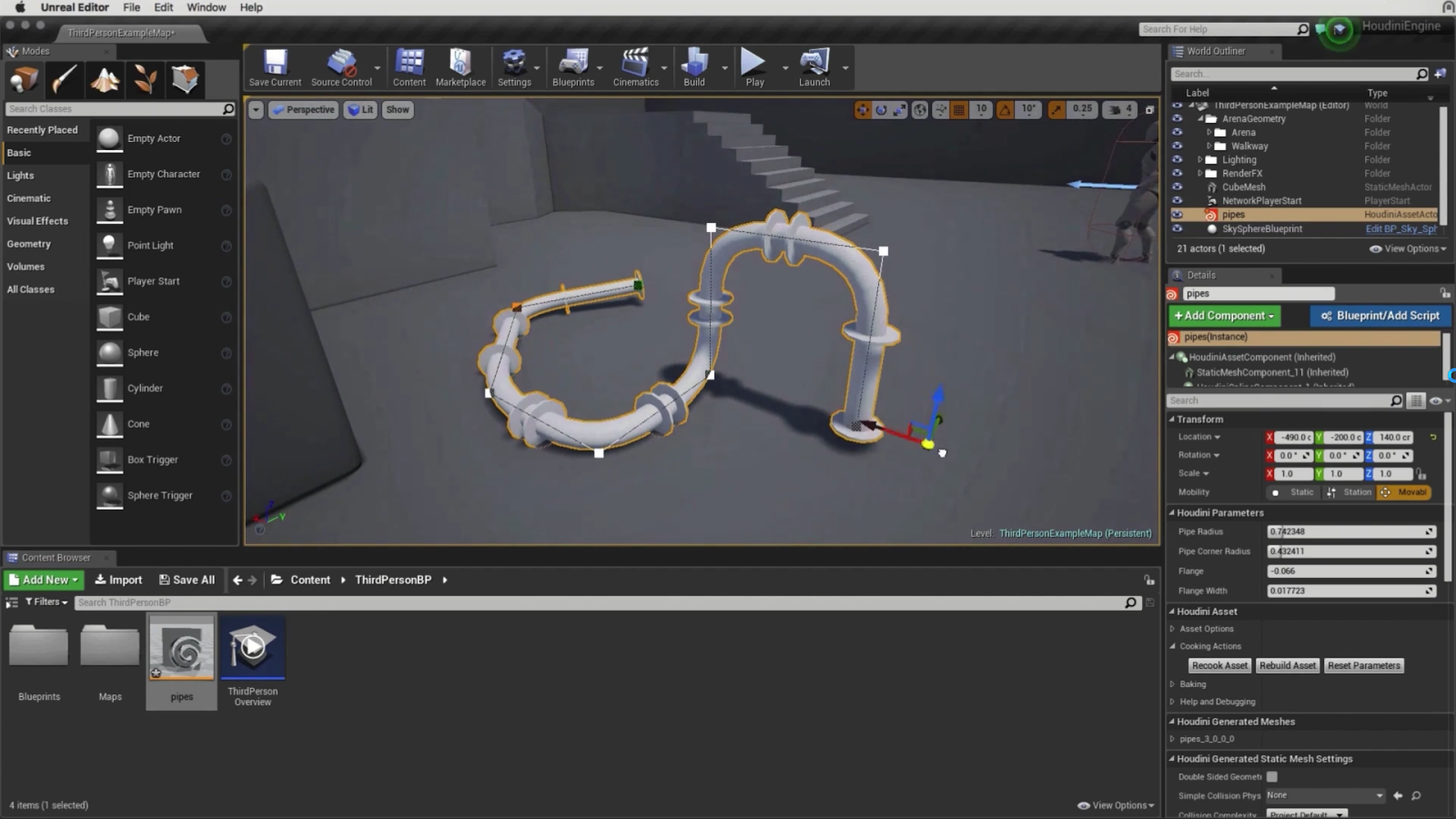
Task: Hide the RenderFX folder in outliner
Action: pos(1178,174)
